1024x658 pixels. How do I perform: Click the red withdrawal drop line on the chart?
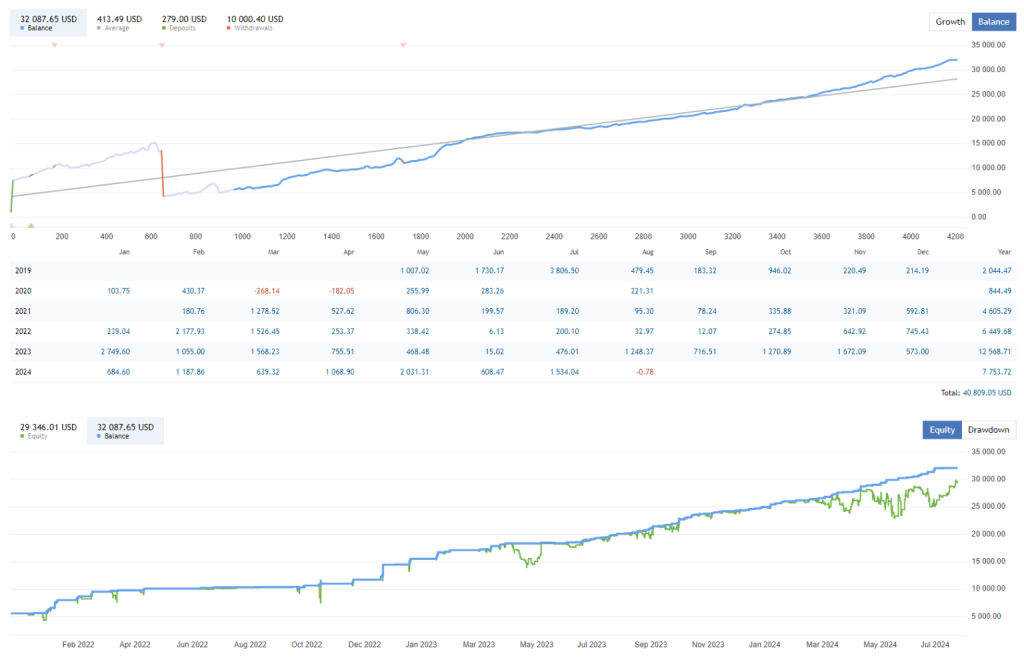tap(162, 172)
